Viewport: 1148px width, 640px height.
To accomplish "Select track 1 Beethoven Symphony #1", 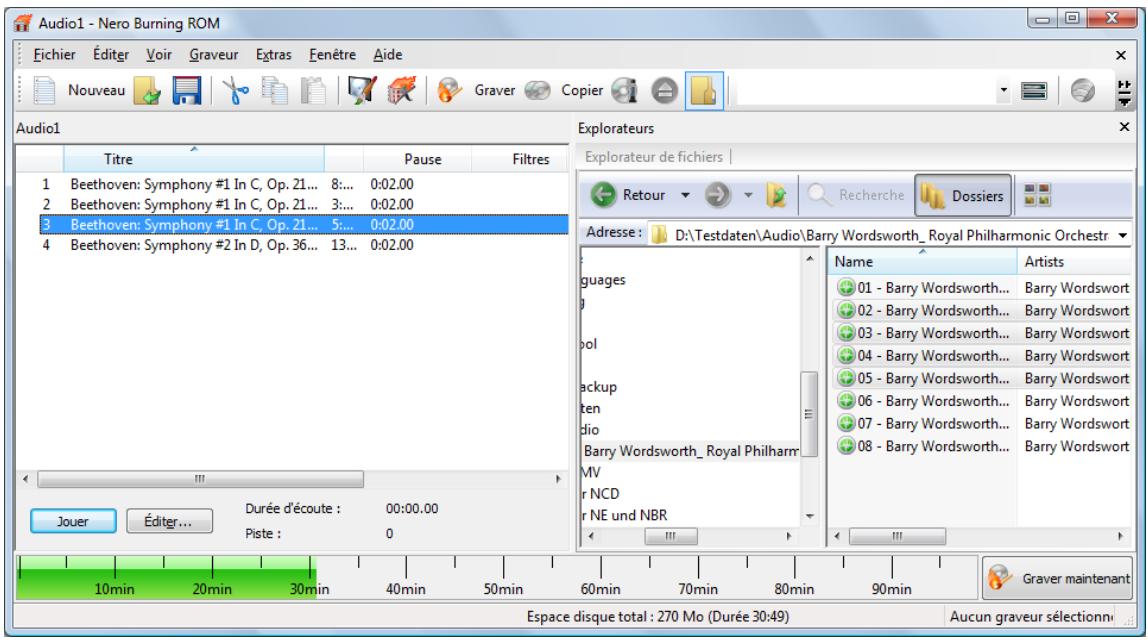I will tap(304, 185).
